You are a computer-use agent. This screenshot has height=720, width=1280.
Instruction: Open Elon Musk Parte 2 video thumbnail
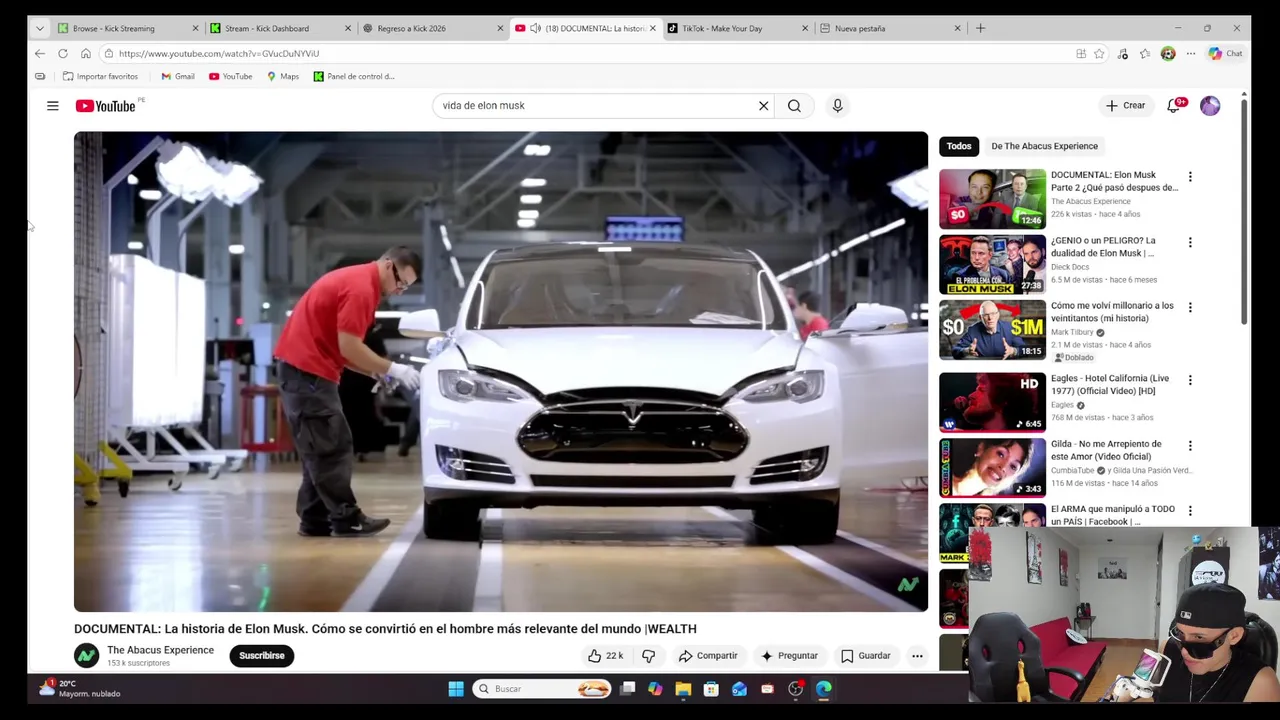point(992,199)
